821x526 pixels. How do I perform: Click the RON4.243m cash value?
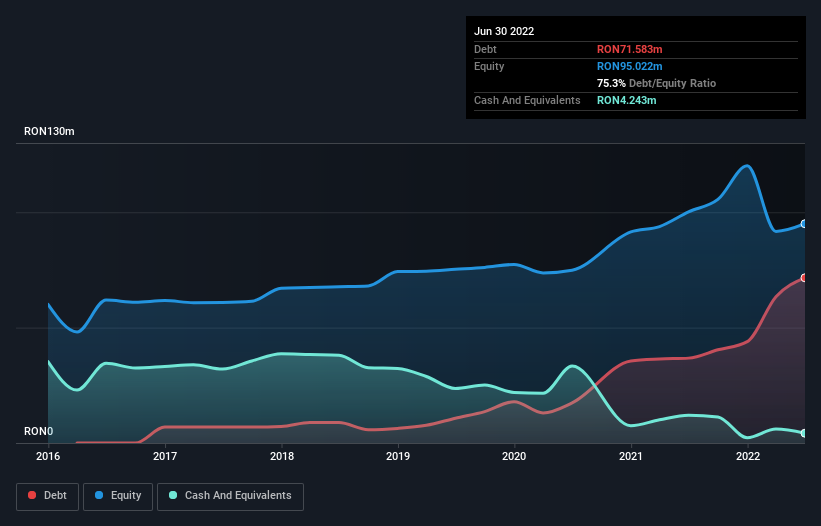point(627,100)
